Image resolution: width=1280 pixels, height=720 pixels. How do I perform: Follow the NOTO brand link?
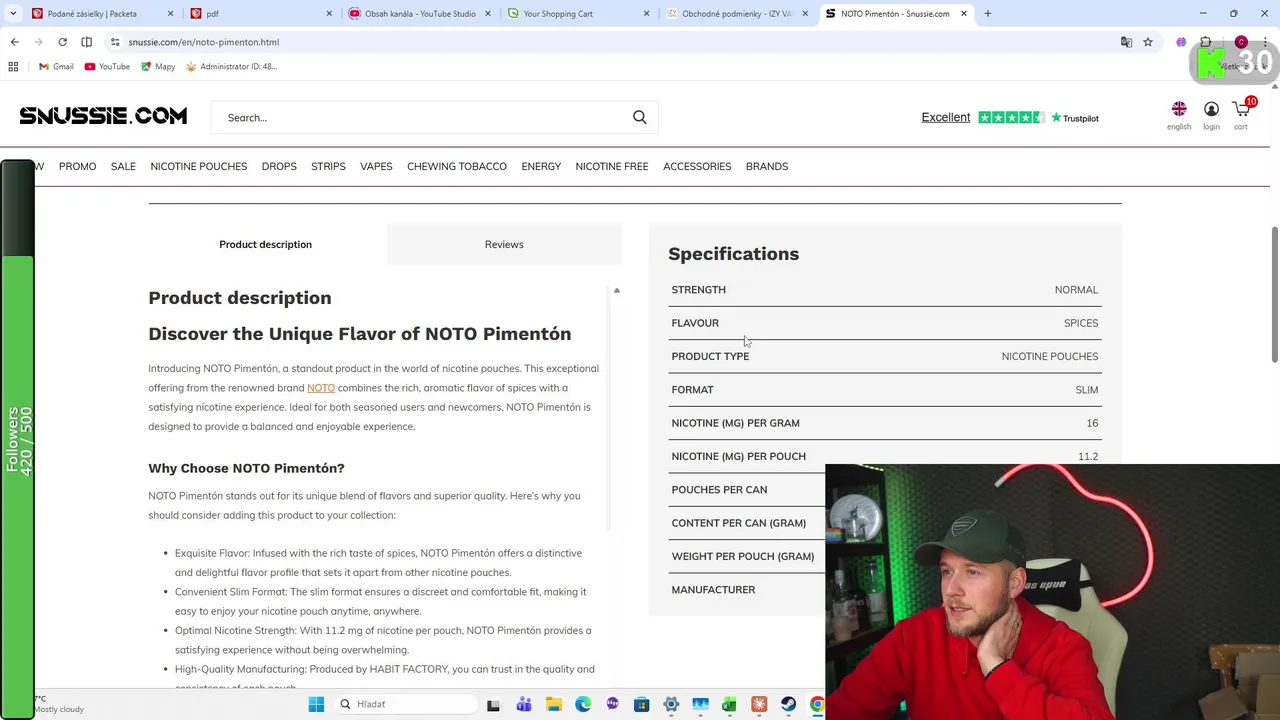tap(321, 388)
